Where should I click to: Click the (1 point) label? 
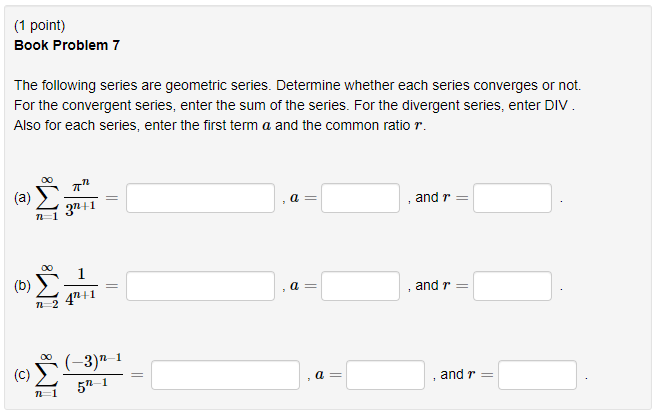(x=40, y=26)
